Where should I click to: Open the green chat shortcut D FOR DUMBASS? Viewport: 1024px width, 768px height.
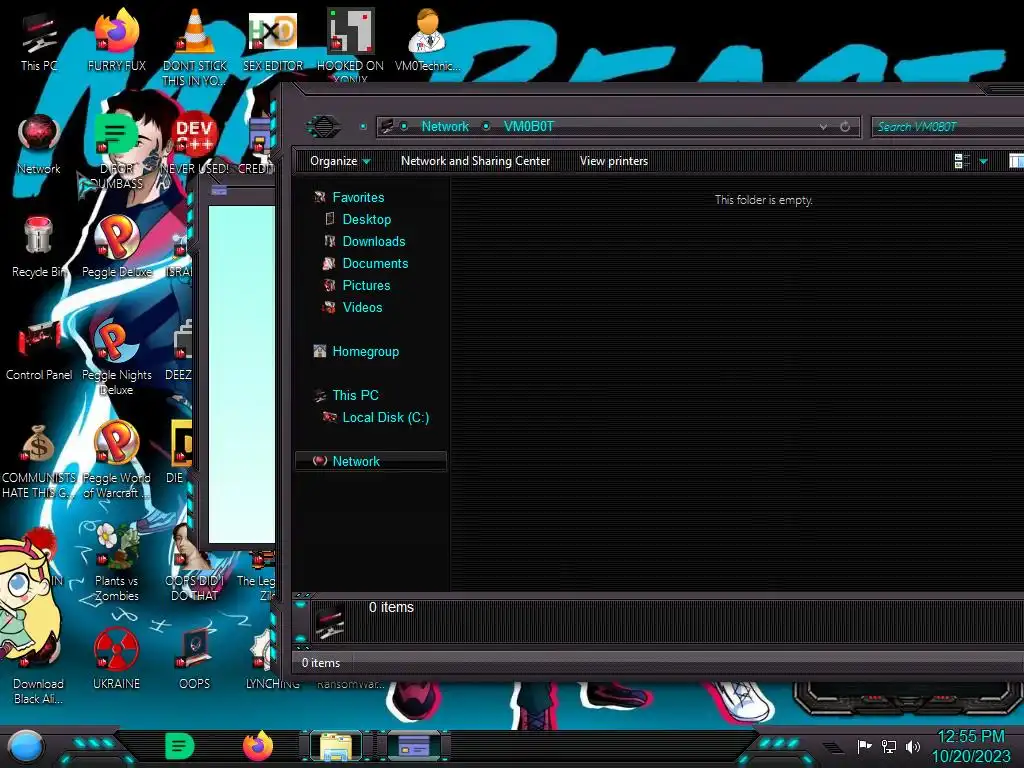[116, 150]
